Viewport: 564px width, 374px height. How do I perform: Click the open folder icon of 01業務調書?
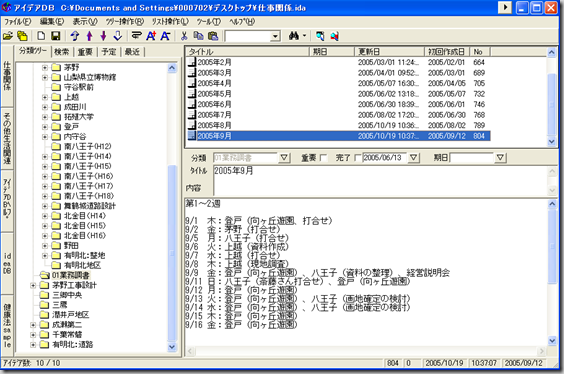coord(45,275)
